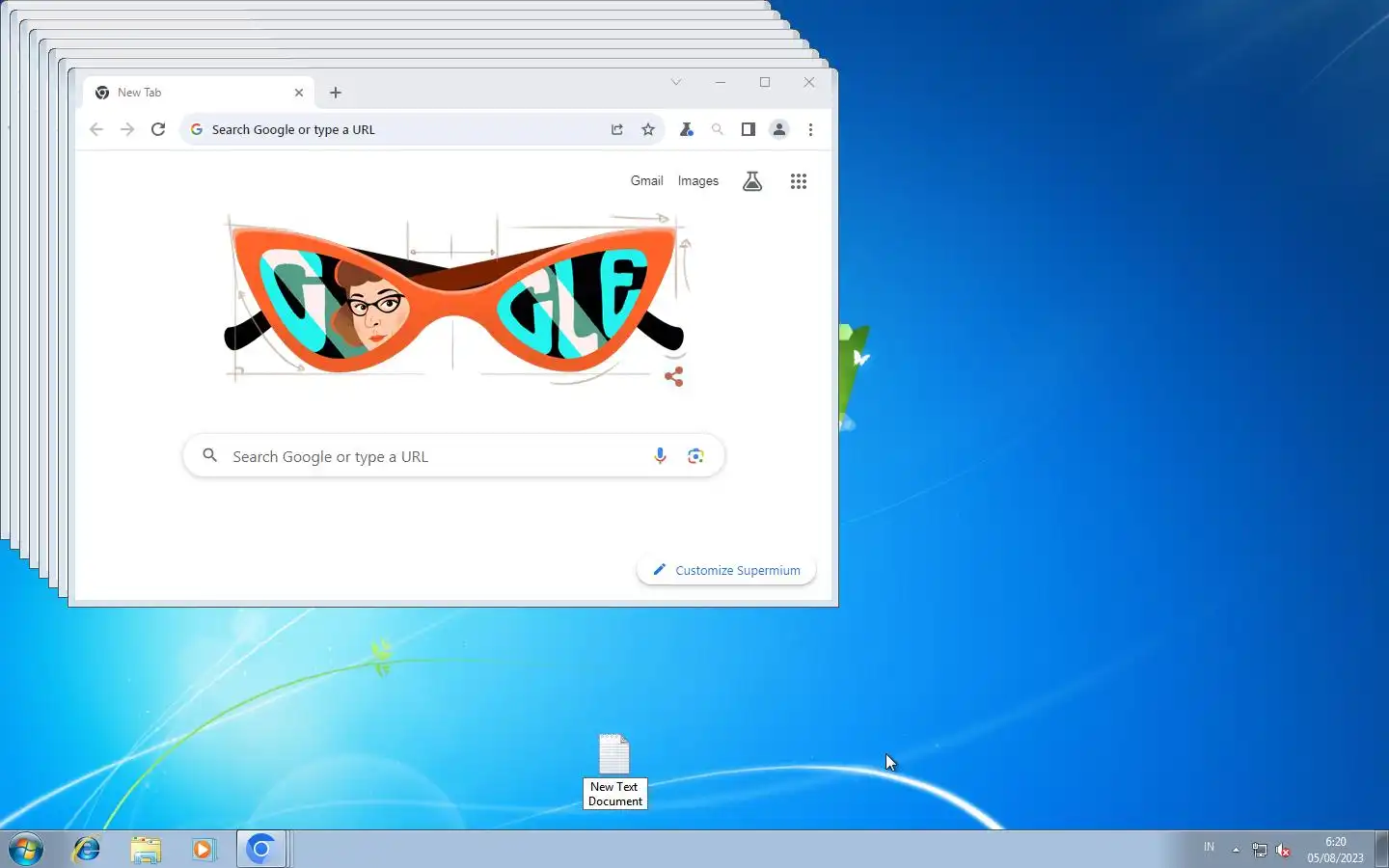Open the Windows Start menu
1389x868 pixels.
tap(26, 850)
